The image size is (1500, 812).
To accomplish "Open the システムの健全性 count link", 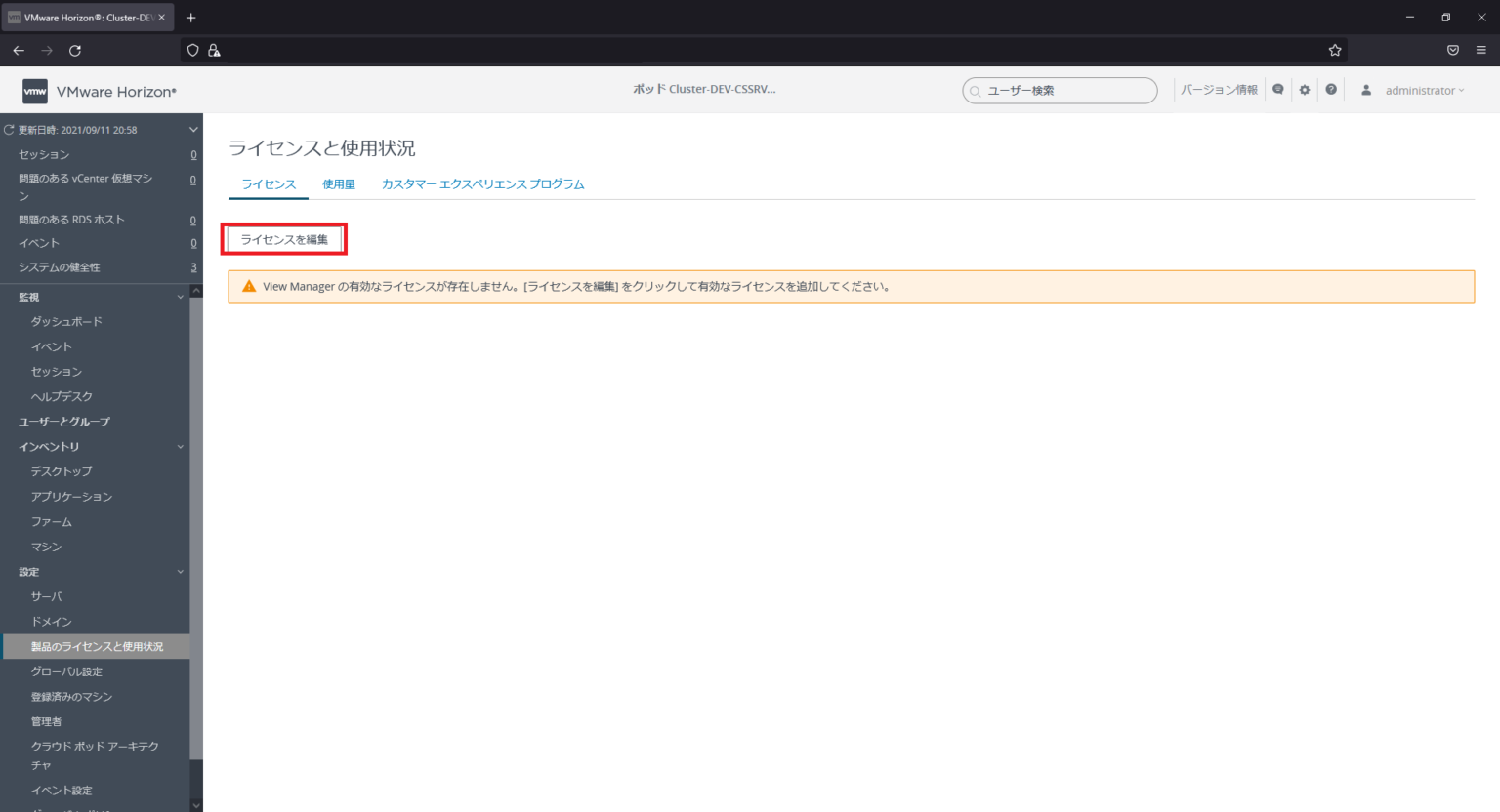I will [x=192, y=266].
